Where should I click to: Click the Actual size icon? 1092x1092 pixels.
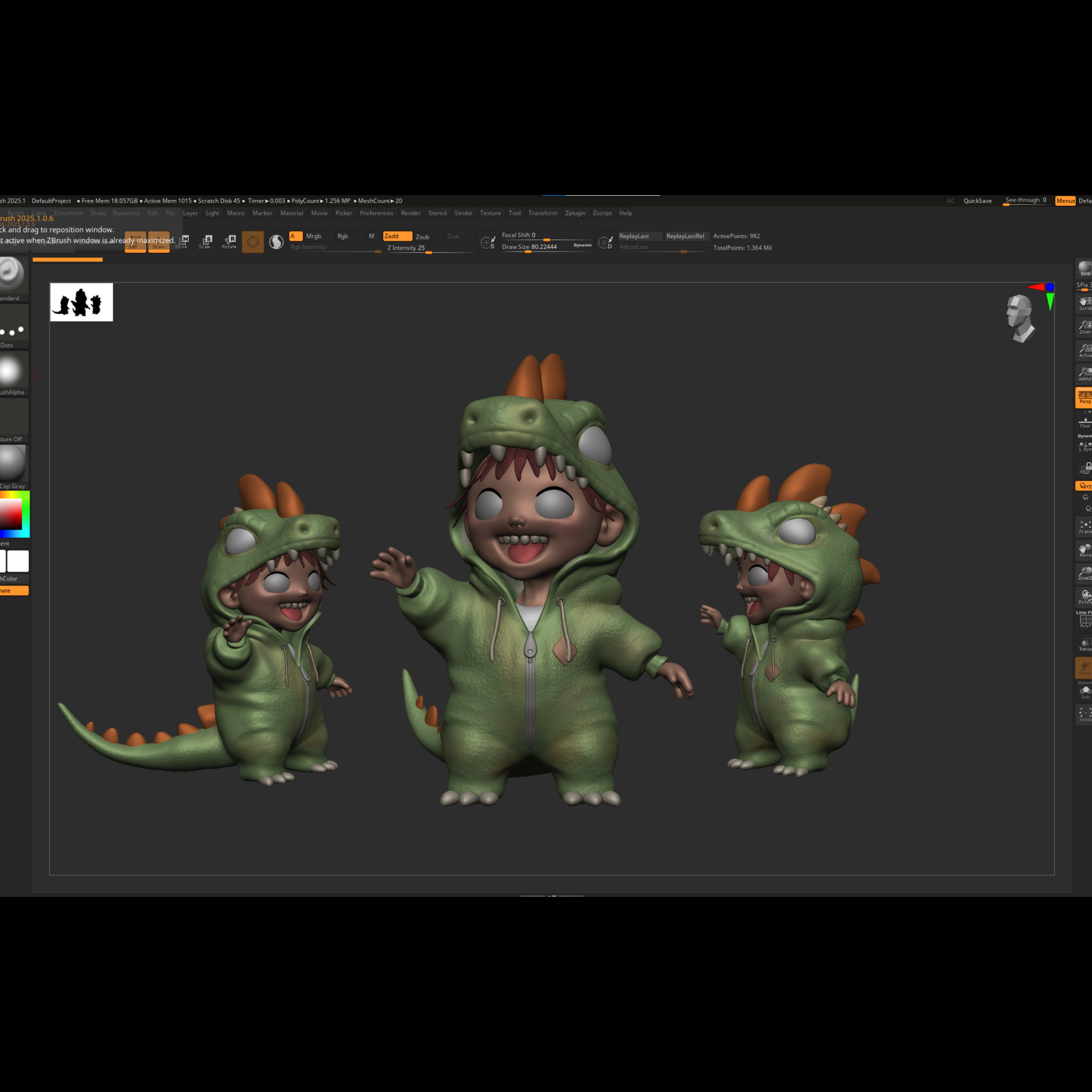click(x=1084, y=350)
